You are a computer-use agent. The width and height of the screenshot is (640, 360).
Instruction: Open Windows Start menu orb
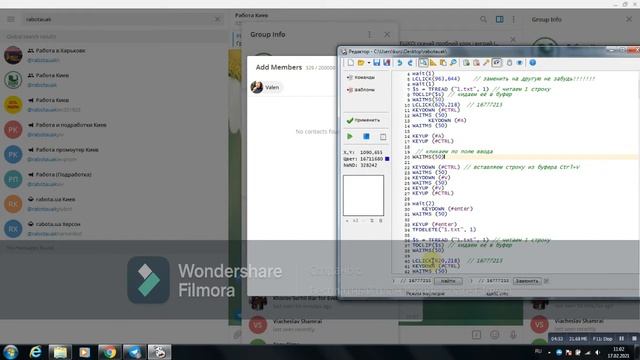[x=11, y=352]
